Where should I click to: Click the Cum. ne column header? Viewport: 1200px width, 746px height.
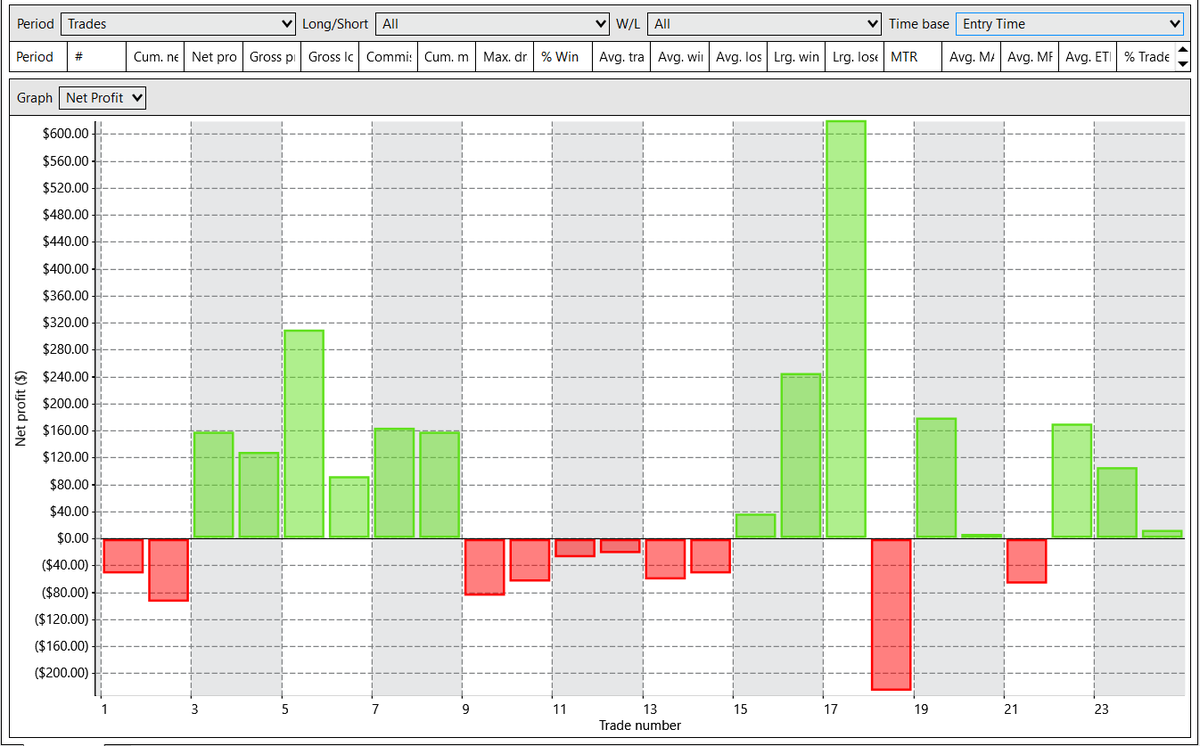[x=155, y=57]
